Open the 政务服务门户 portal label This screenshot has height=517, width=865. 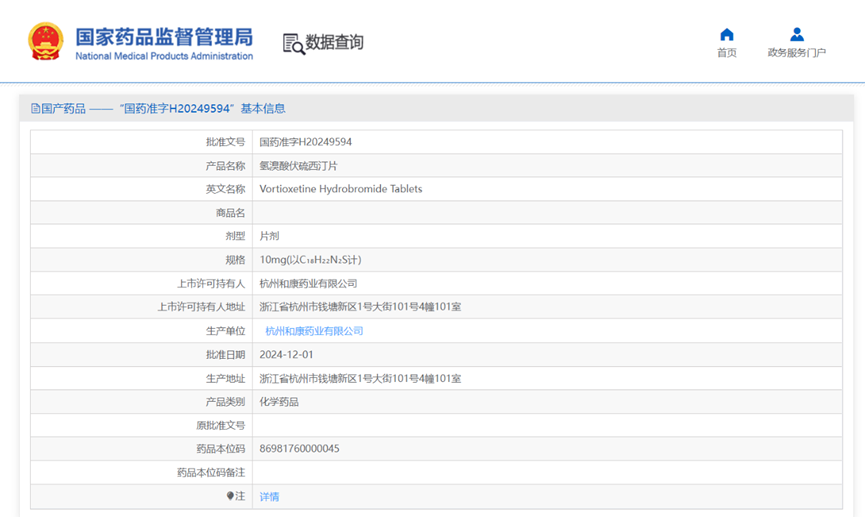797,53
